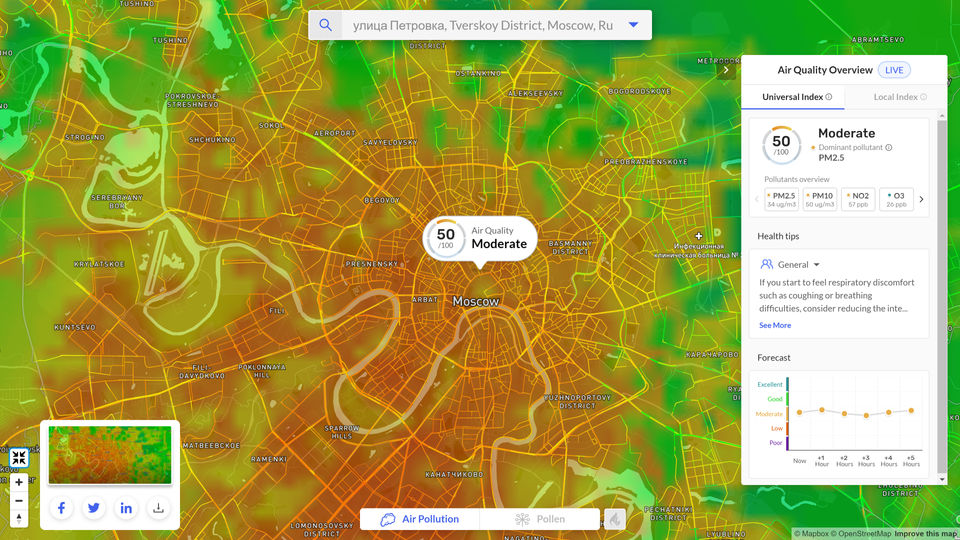960x540 pixels.
Task: Open the Mapbox attribution link
Action: 811,534
